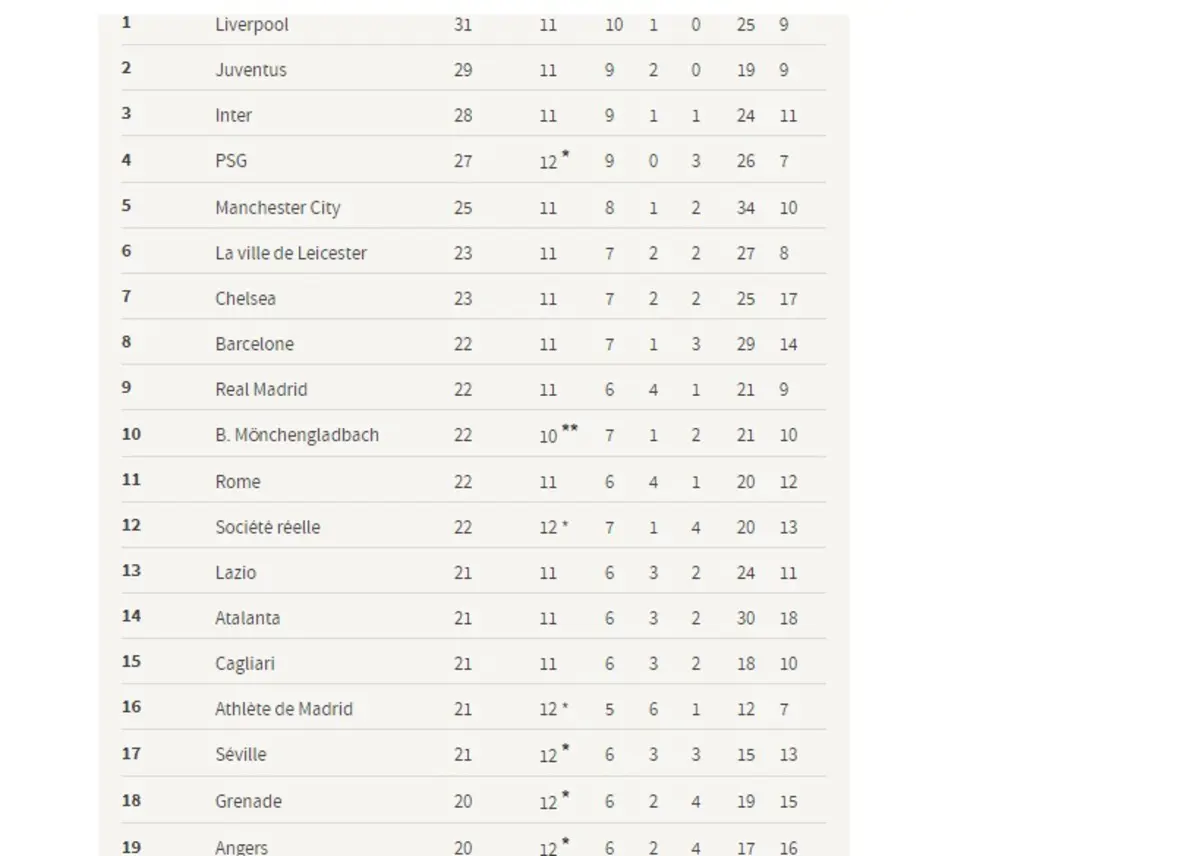This screenshot has height=856, width=1200.
Task: Click the Grenade team name
Action: pyautogui.click(x=248, y=801)
